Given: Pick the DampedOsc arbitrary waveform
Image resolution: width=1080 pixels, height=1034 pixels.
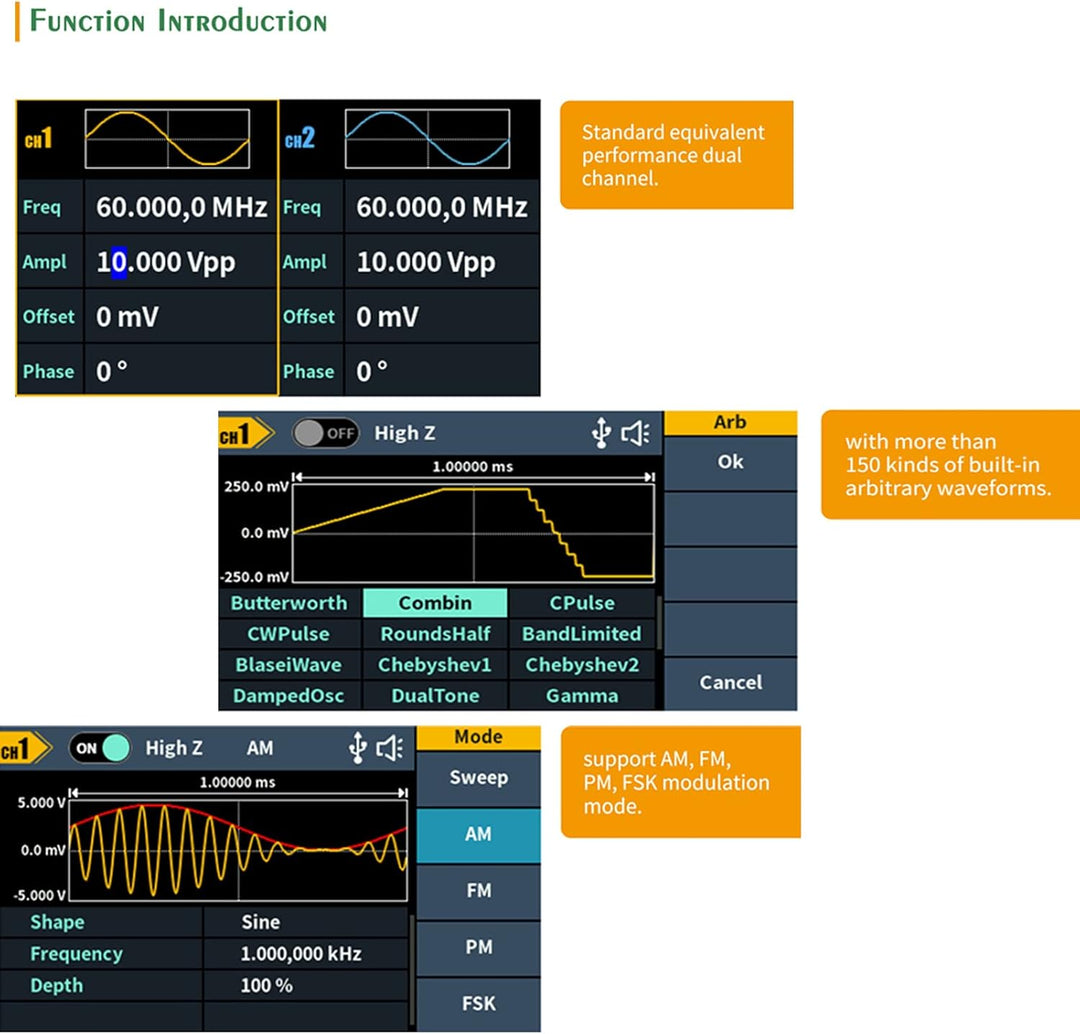Looking at the screenshot, I should pyautogui.click(x=289, y=696).
